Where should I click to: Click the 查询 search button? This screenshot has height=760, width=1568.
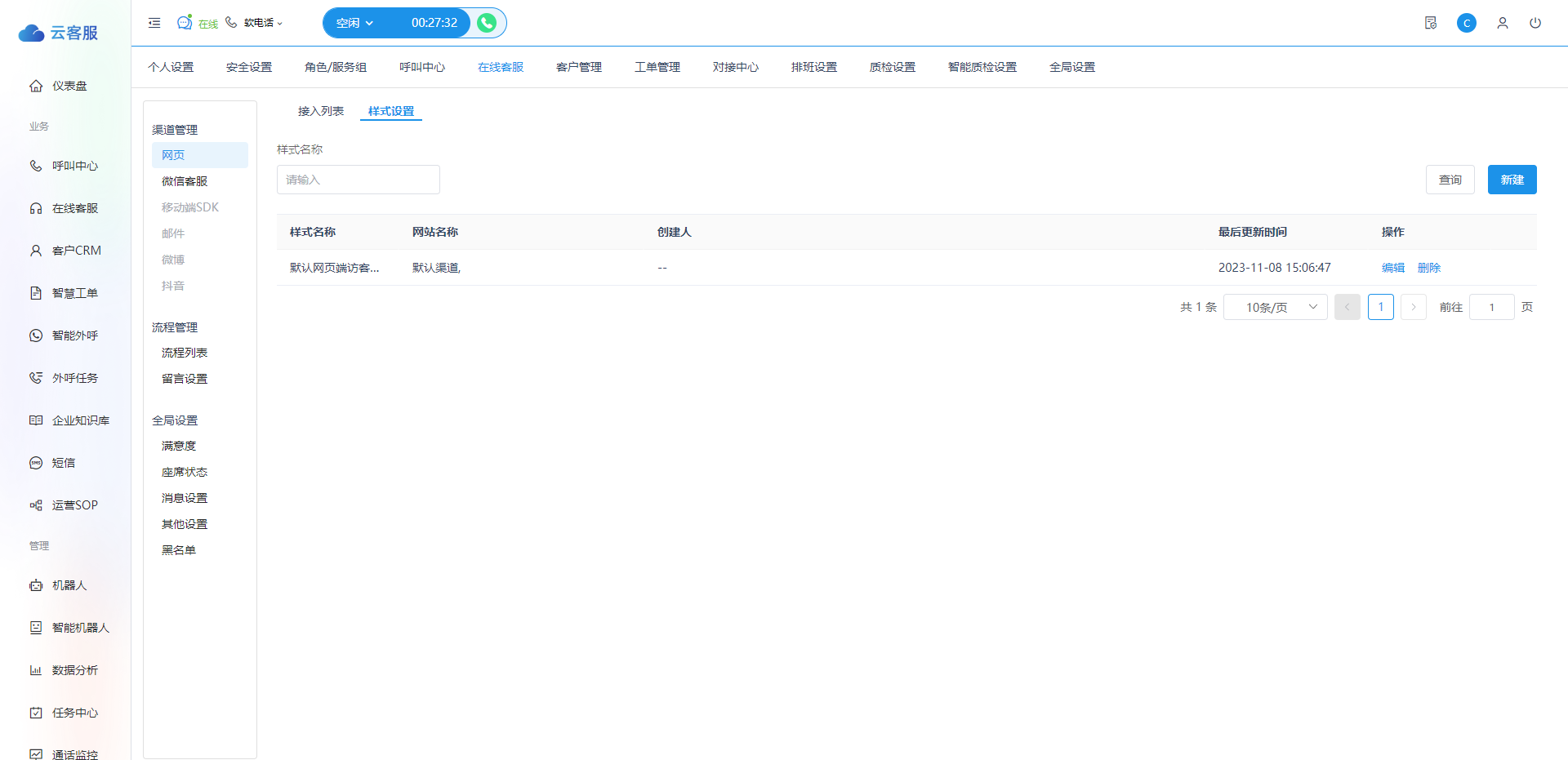pos(1450,180)
